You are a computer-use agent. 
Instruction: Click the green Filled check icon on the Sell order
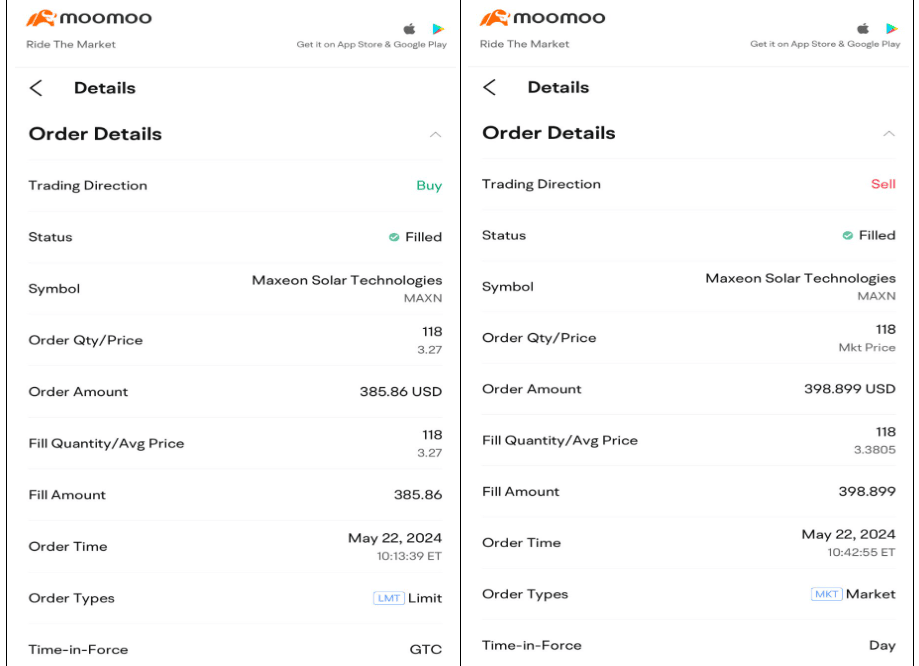848,235
